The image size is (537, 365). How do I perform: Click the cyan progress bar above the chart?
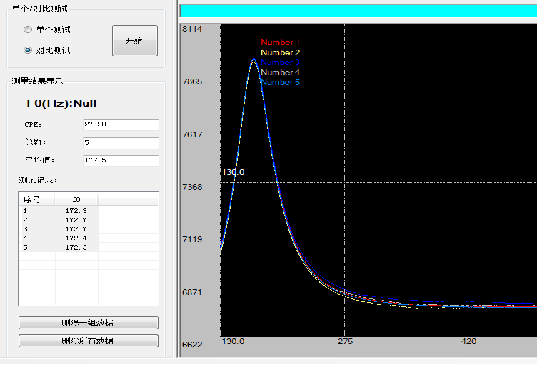coord(358,11)
